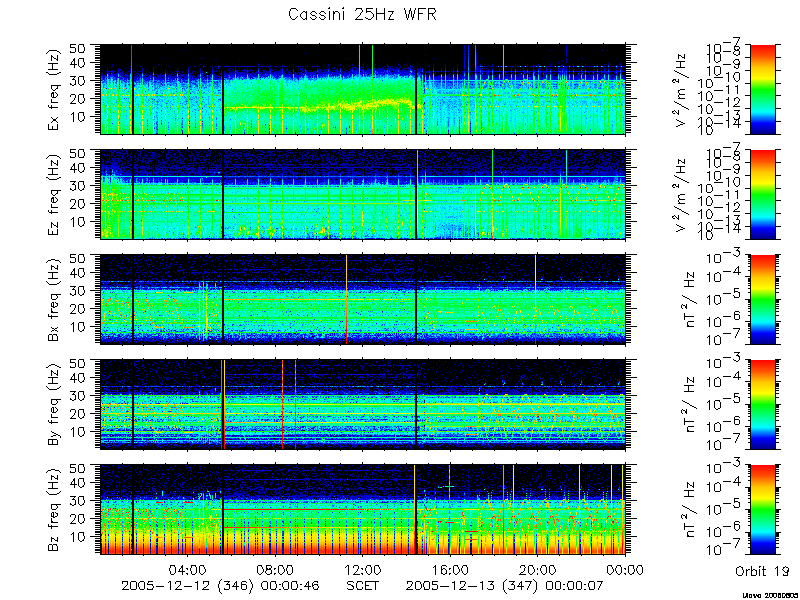Click the 20:00 time axis label

coord(538,570)
